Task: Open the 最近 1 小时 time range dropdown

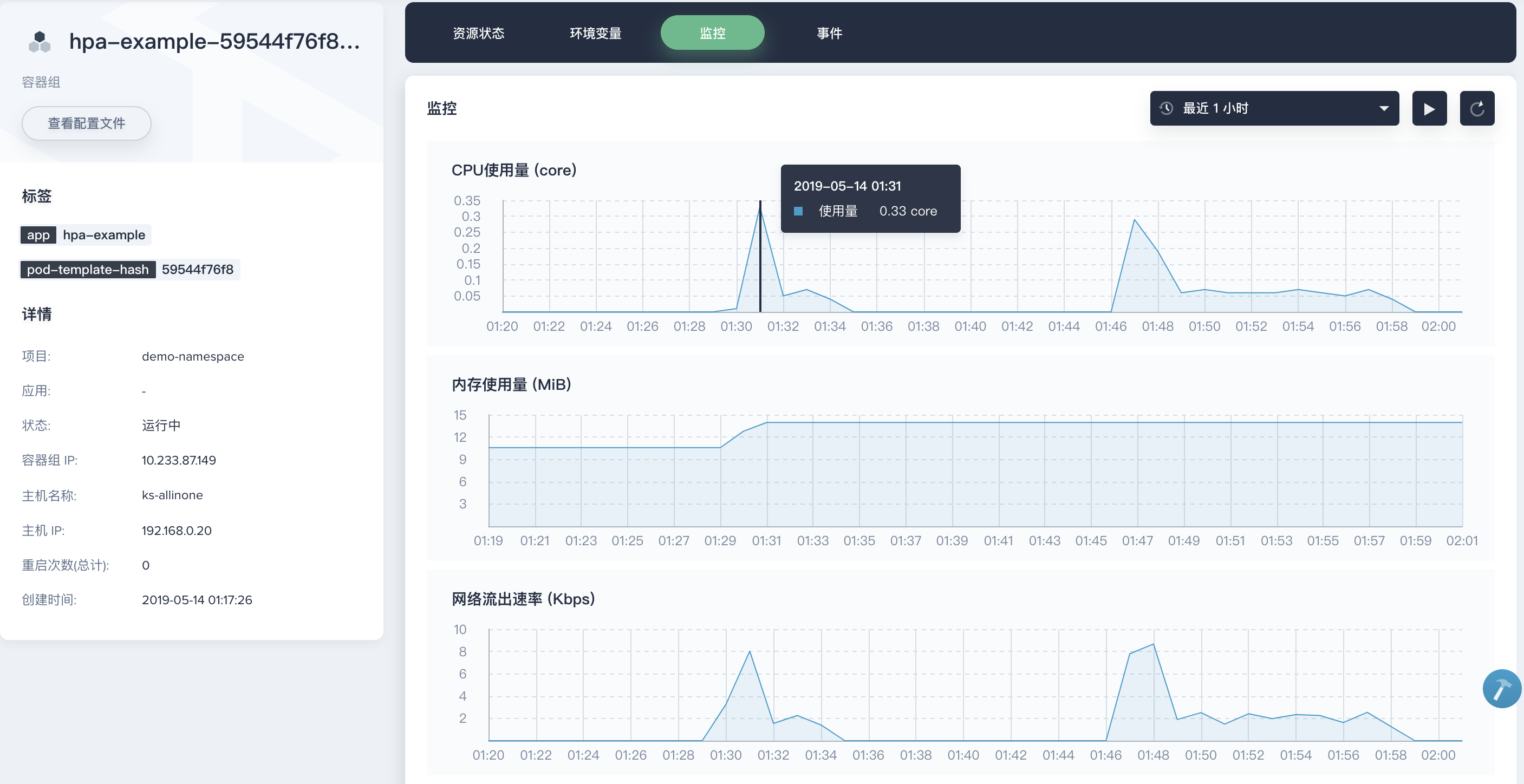Action: click(x=1274, y=108)
